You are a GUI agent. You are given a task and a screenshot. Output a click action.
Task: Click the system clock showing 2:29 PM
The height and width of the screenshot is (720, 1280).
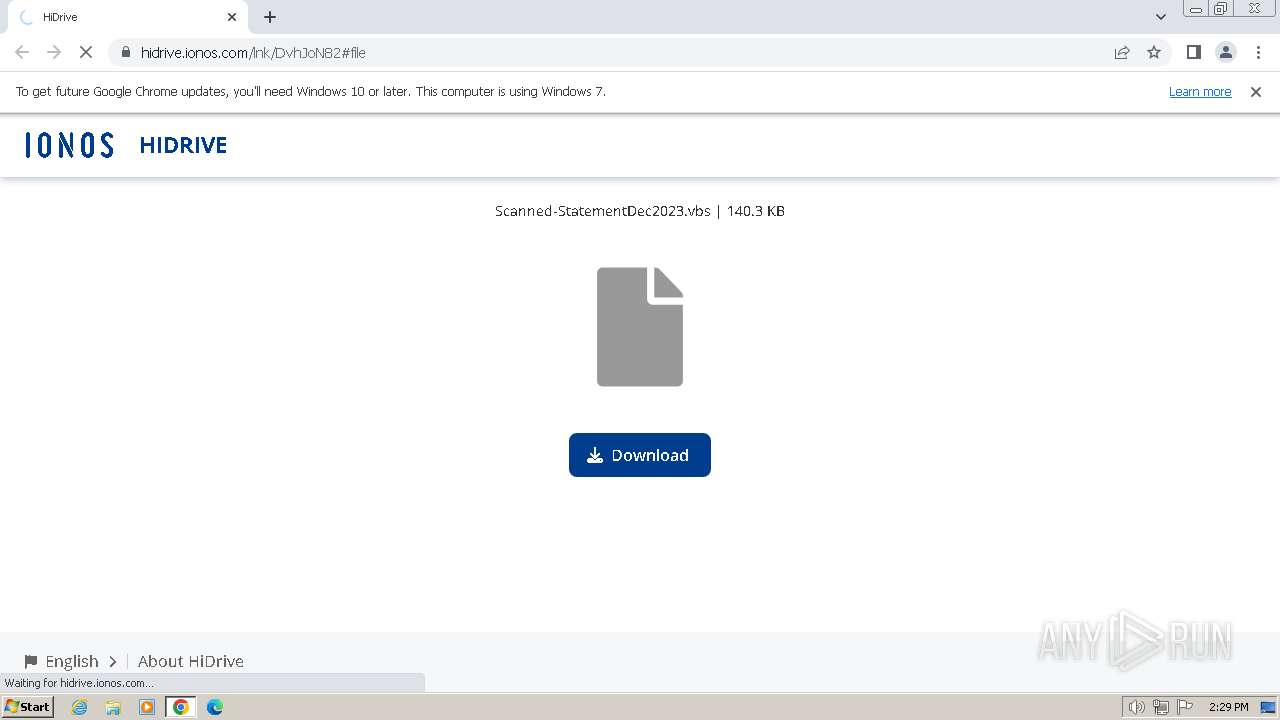pyautogui.click(x=1229, y=707)
